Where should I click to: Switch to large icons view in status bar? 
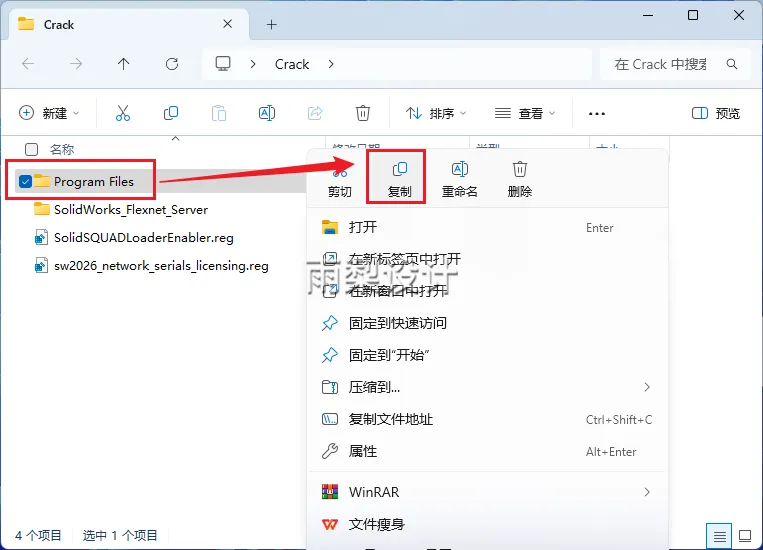pyautogui.click(x=745, y=536)
